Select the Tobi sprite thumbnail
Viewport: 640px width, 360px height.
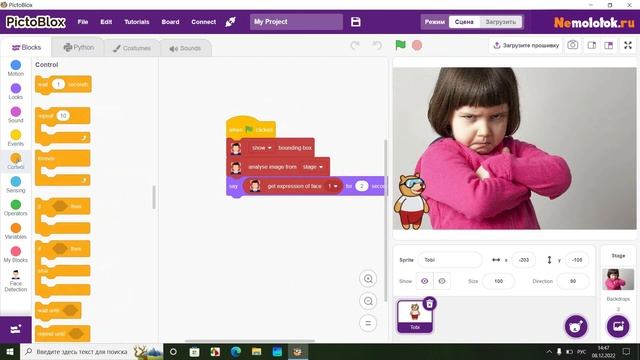pos(415,316)
